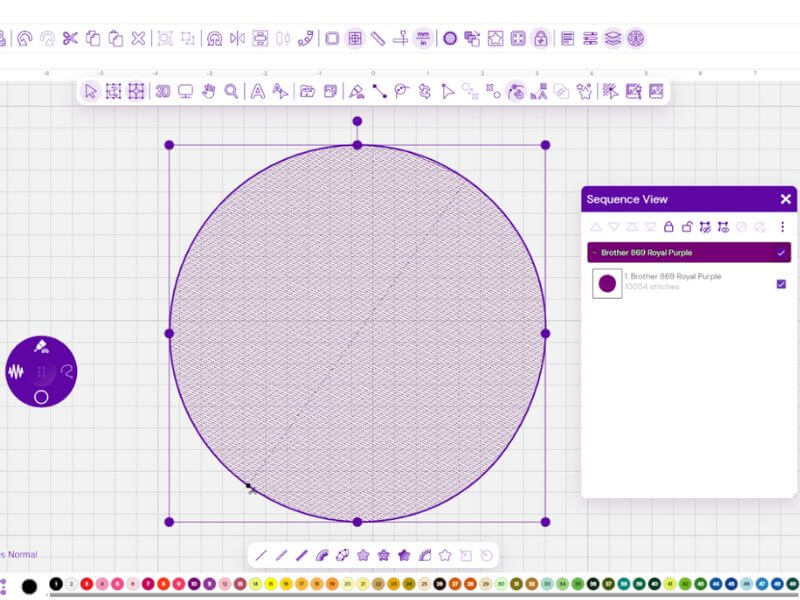Pick the red thread color swatch 3

point(87,584)
